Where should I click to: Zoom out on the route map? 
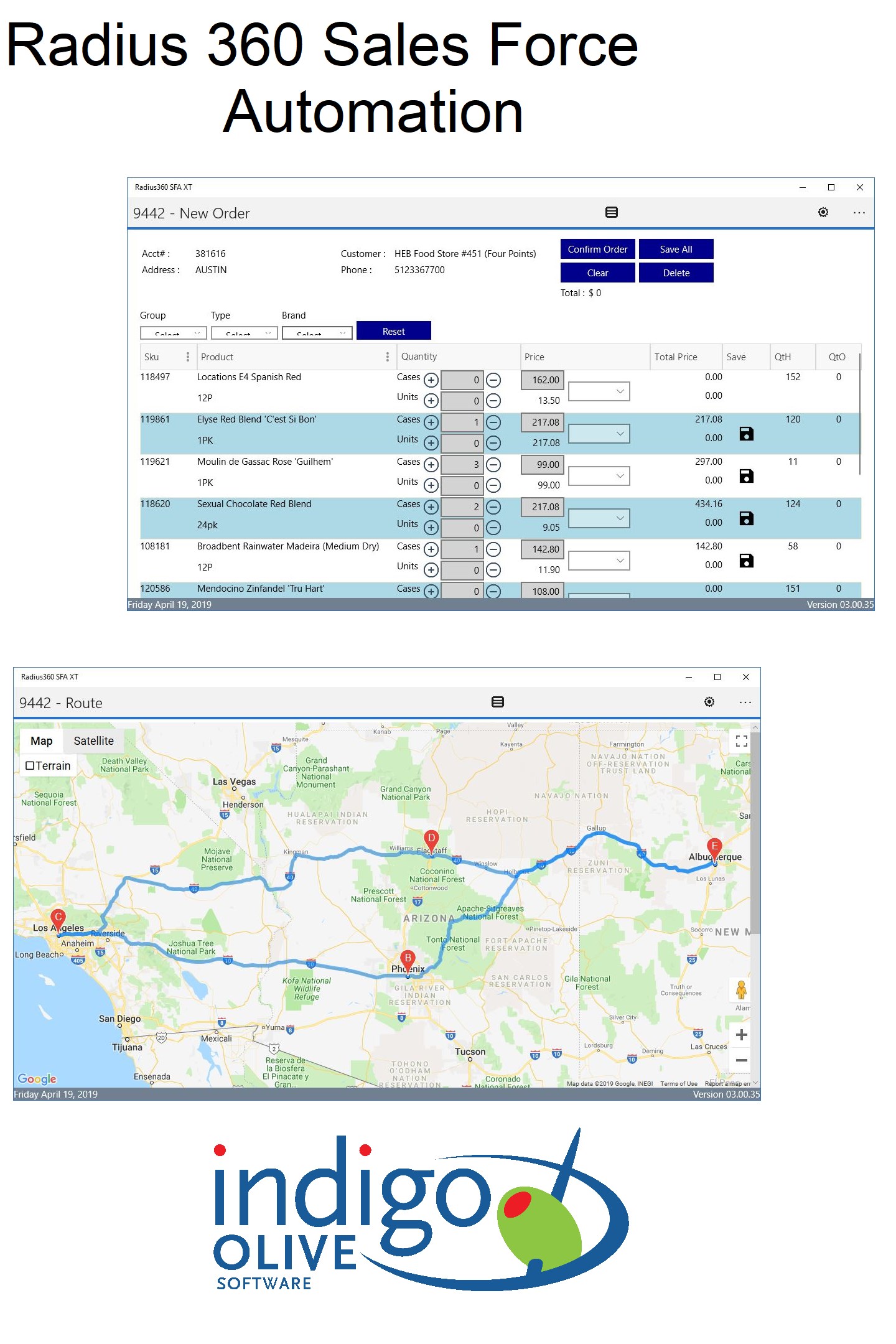point(741,1060)
